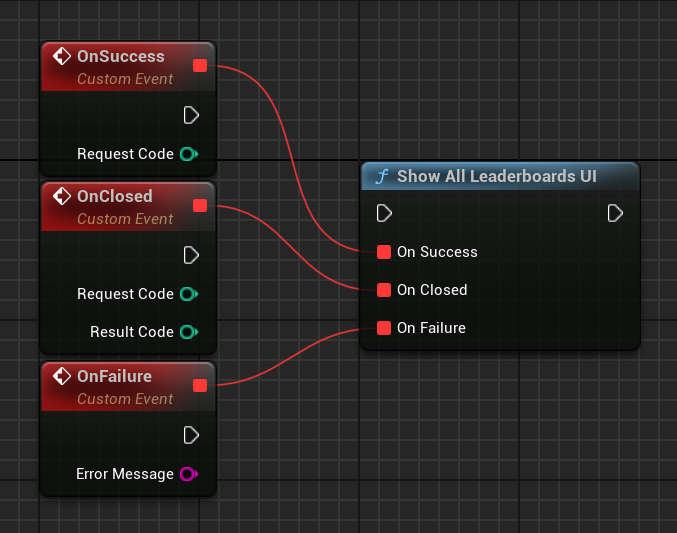The height and width of the screenshot is (533, 677).
Task: Click the OnFailure node's white execution output pin
Action: [x=191, y=436]
